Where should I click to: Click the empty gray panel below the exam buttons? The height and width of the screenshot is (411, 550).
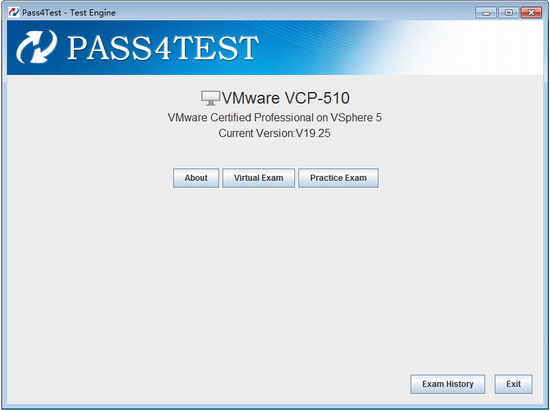click(275, 281)
